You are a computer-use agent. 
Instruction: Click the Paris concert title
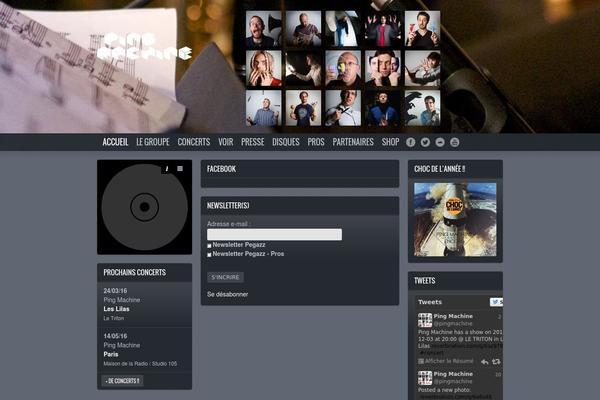111,354
